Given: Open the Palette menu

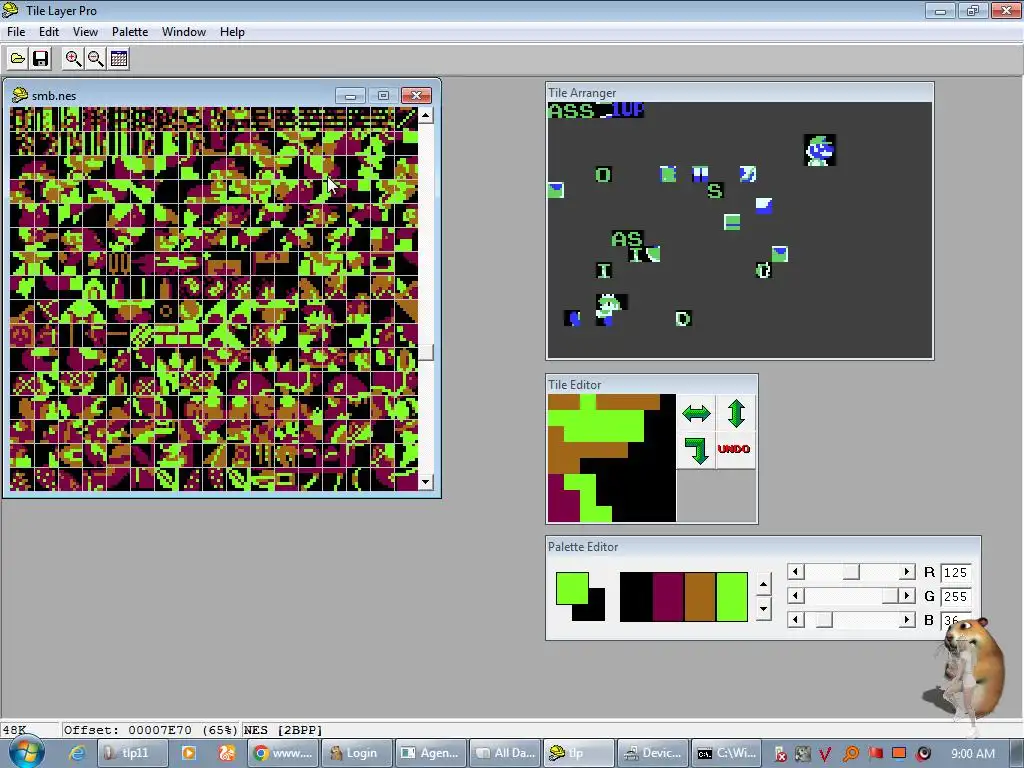Looking at the screenshot, I should [x=130, y=32].
